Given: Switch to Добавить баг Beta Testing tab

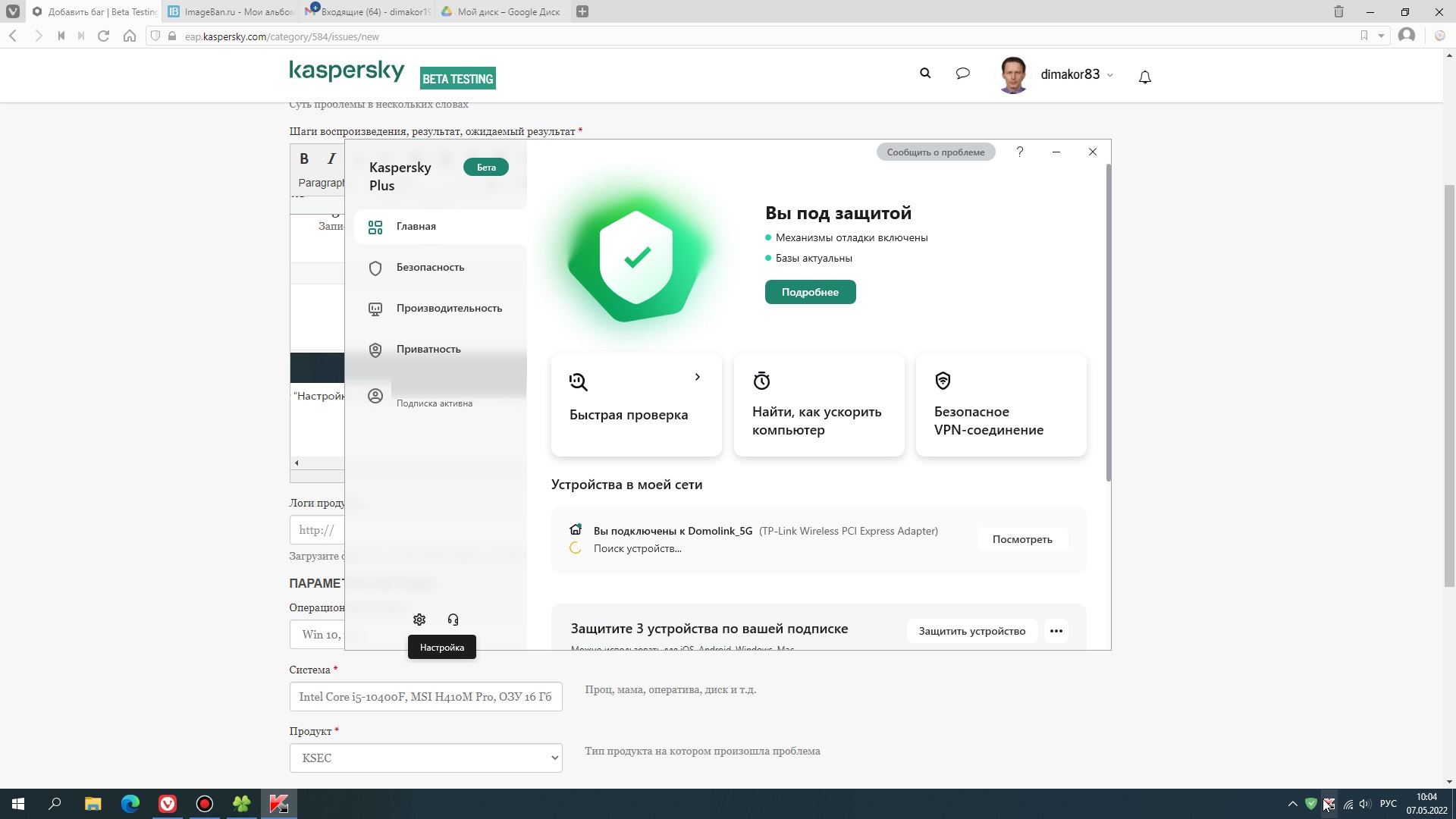Looking at the screenshot, I should pos(95,11).
